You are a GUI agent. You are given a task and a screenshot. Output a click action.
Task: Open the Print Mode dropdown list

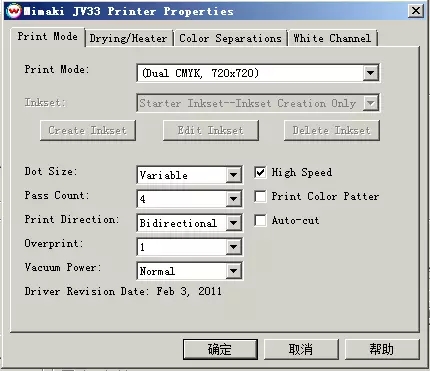click(370, 73)
